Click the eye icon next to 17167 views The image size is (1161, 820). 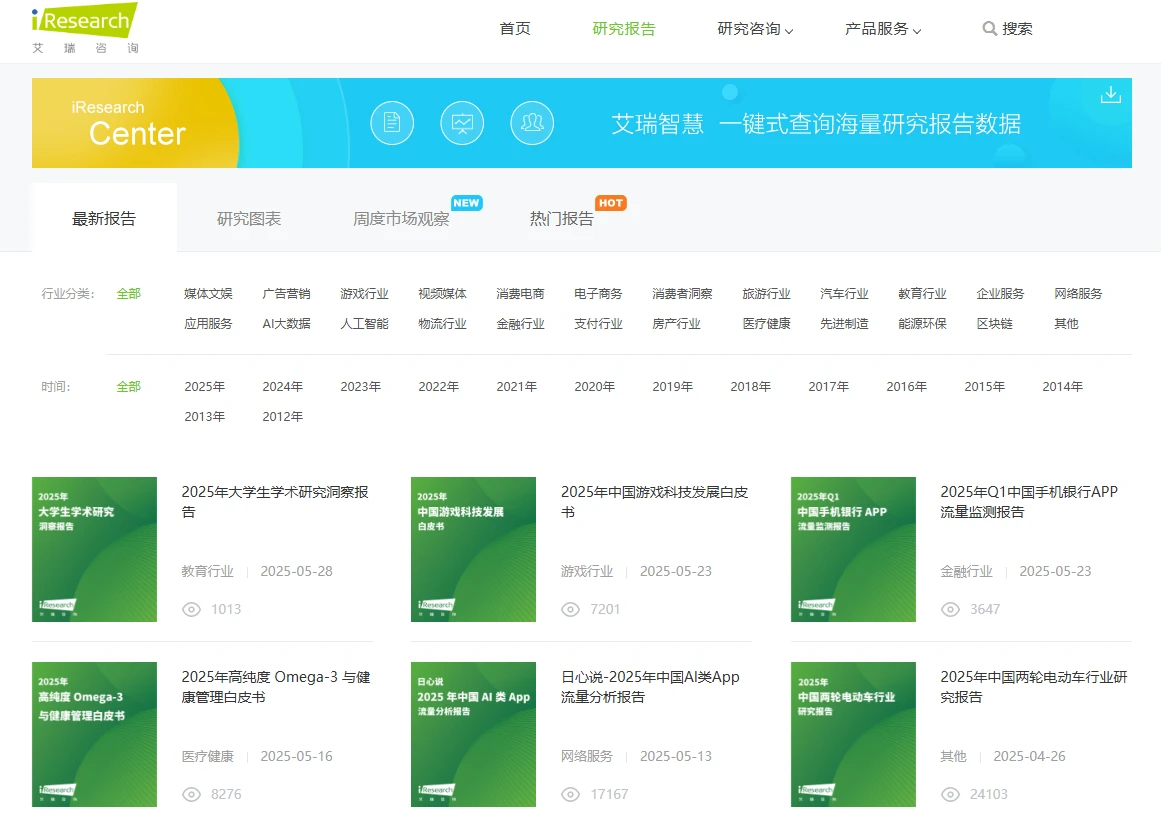click(x=569, y=794)
